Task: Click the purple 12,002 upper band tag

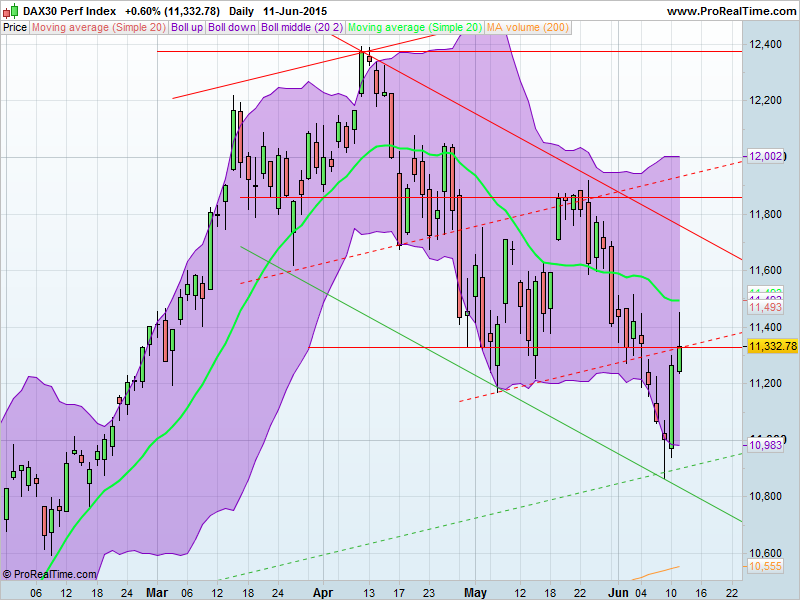Action: pyautogui.click(x=765, y=156)
